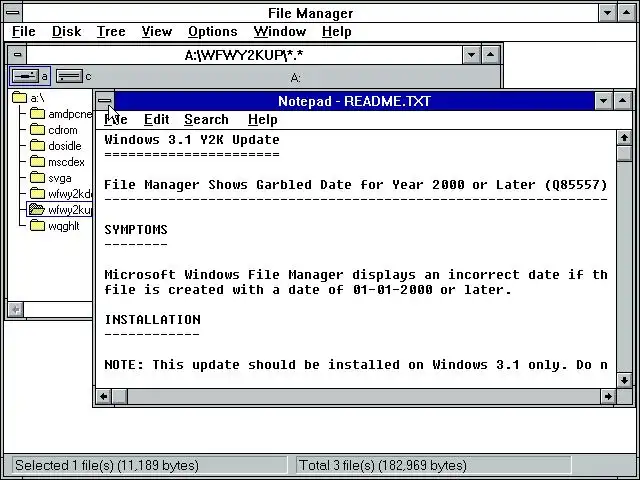This screenshot has height=480, width=640.
Task: Click the open wfwy2kup folder icon
Action: pyautogui.click(x=37, y=209)
